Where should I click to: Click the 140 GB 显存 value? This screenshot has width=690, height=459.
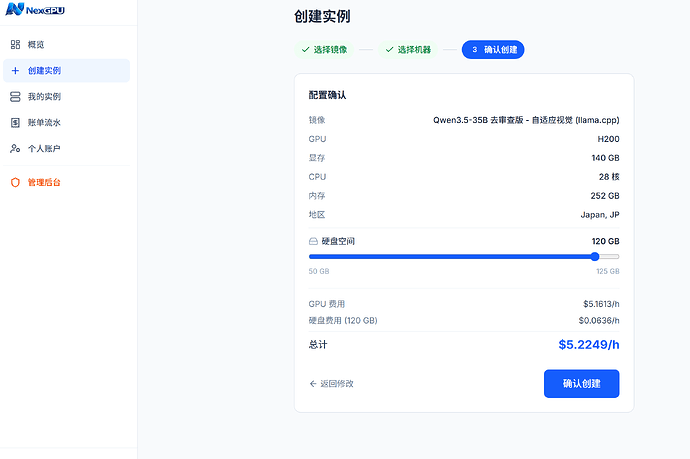[x=606, y=158]
